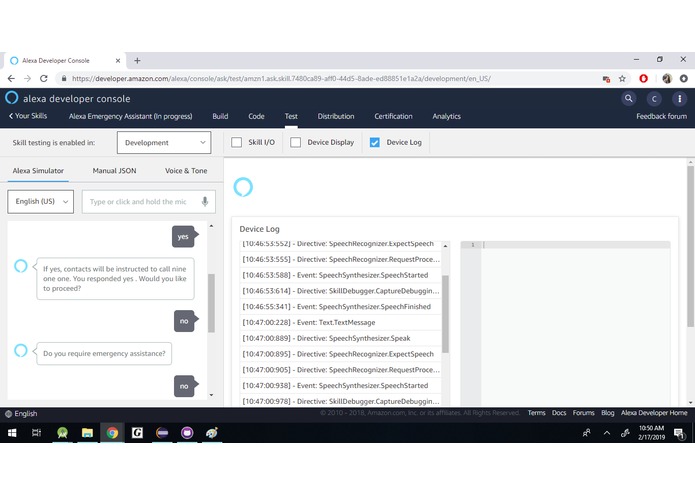This screenshot has width=695, height=494.
Task: Select log entry 10:46:53:588 SpeechStarted
Action: [x=340, y=275]
